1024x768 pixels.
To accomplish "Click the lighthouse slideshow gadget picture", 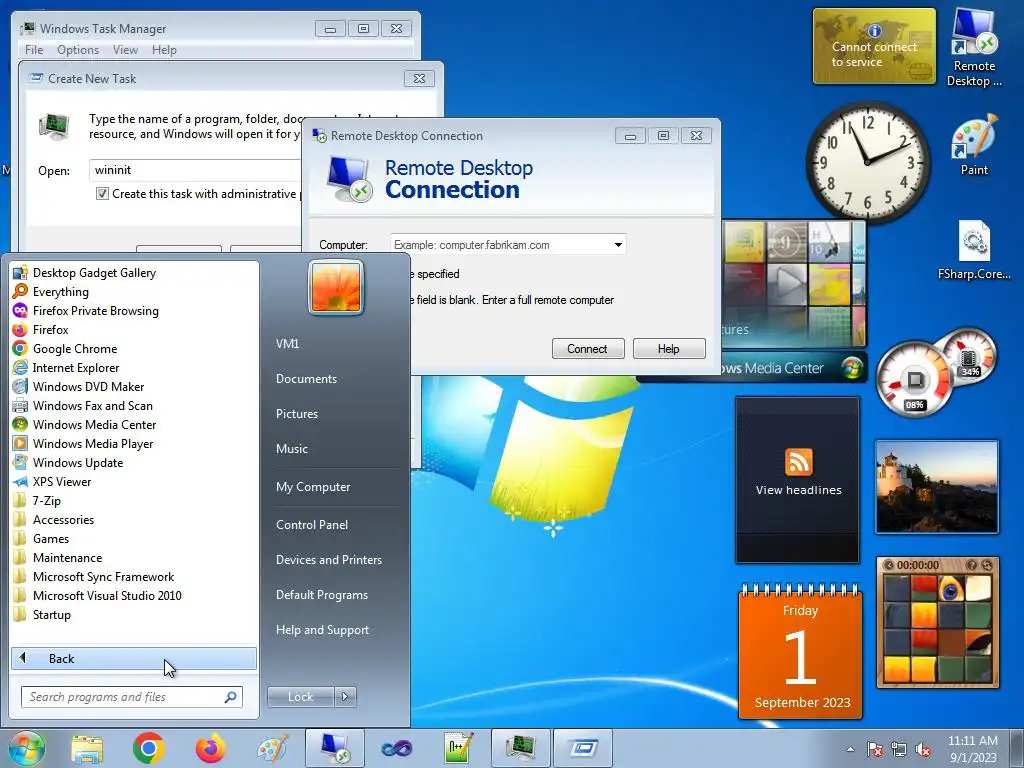I will click(x=937, y=487).
